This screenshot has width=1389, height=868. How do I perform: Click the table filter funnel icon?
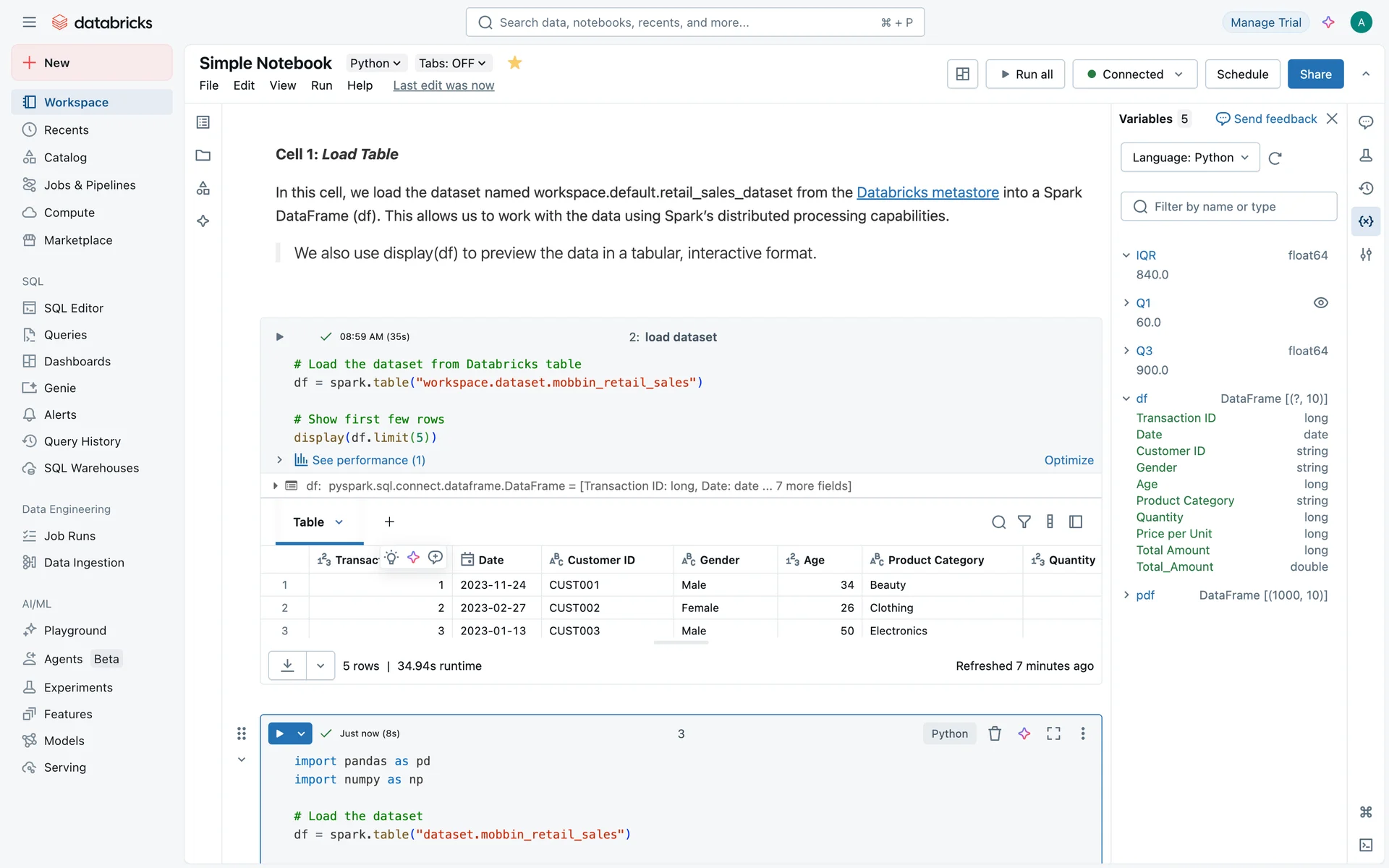pyautogui.click(x=1024, y=522)
